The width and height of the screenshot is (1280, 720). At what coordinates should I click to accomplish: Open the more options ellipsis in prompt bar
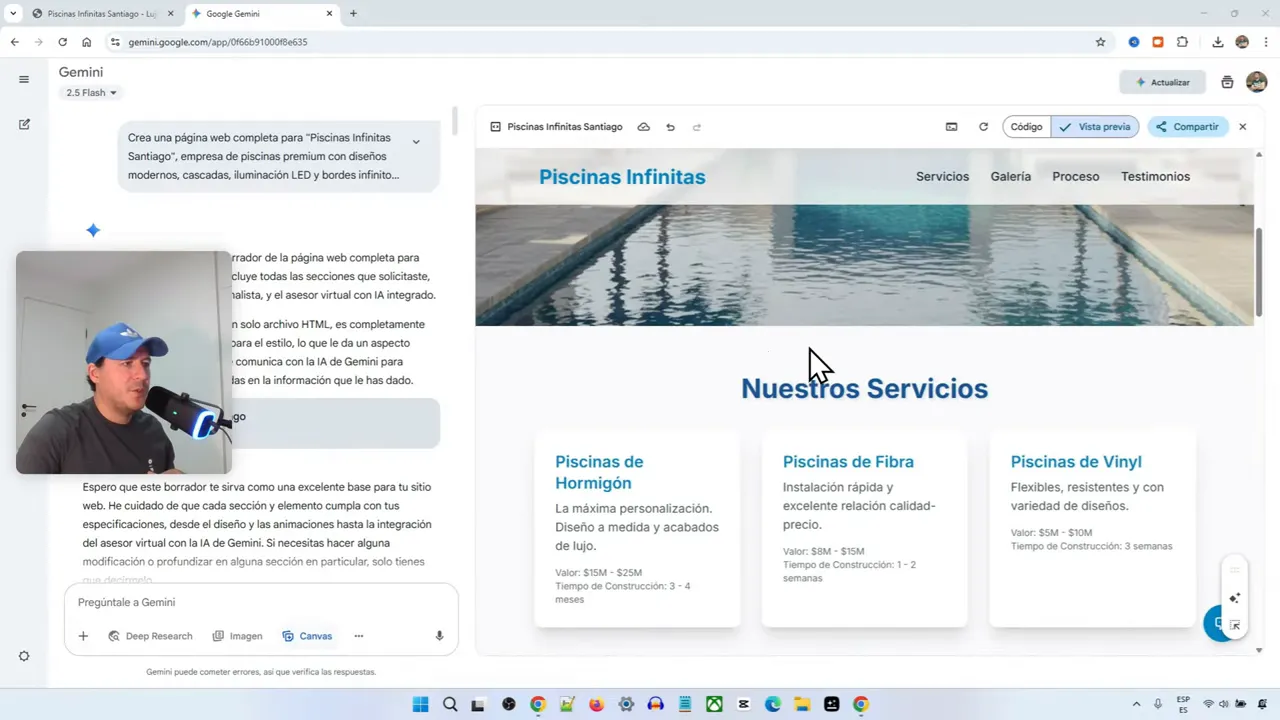click(358, 636)
